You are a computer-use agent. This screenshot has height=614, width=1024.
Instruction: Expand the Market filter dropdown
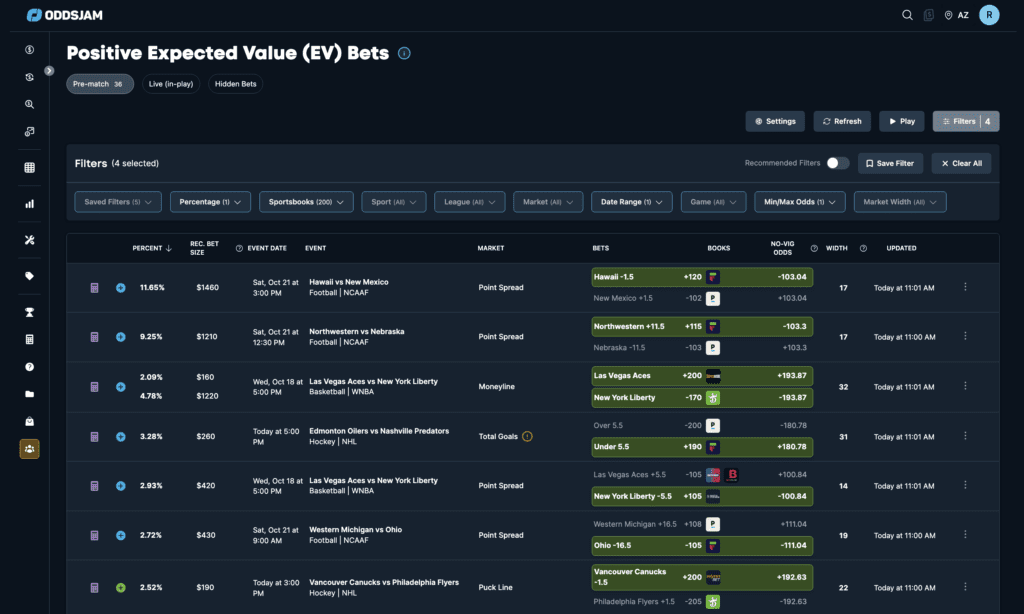click(548, 202)
